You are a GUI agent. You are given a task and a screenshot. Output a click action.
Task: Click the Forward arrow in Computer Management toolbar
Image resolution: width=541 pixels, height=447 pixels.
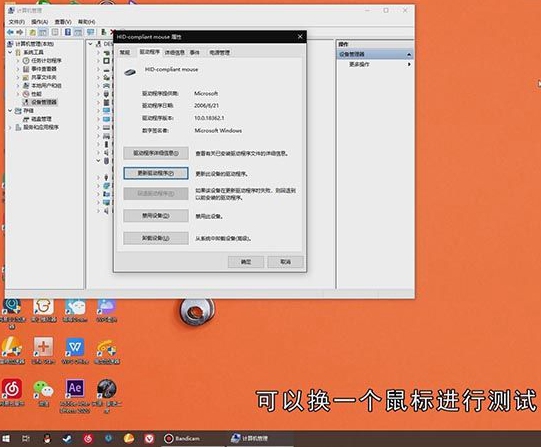[20, 32]
